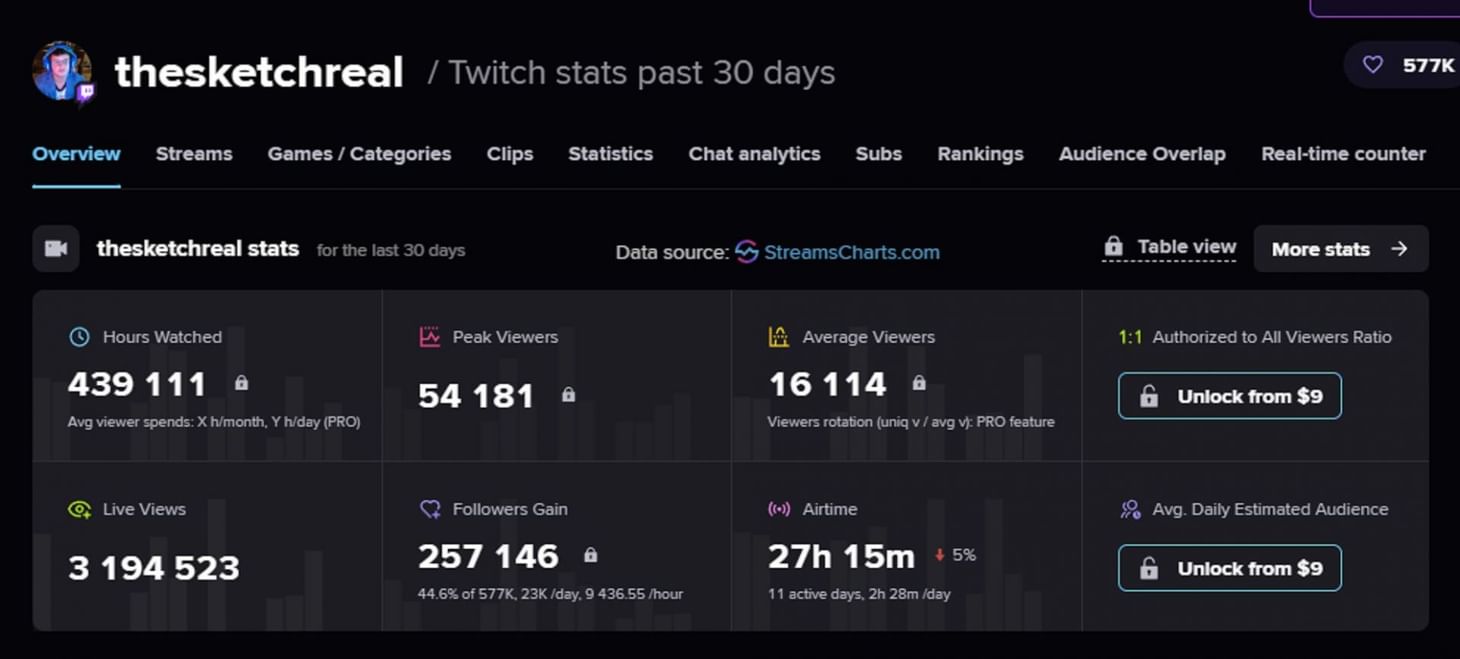Click the video camera icon beside thesketchreal stats
The height and width of the screenshot is (659, 1460).
pyautogui.click(x=55, y=248)
